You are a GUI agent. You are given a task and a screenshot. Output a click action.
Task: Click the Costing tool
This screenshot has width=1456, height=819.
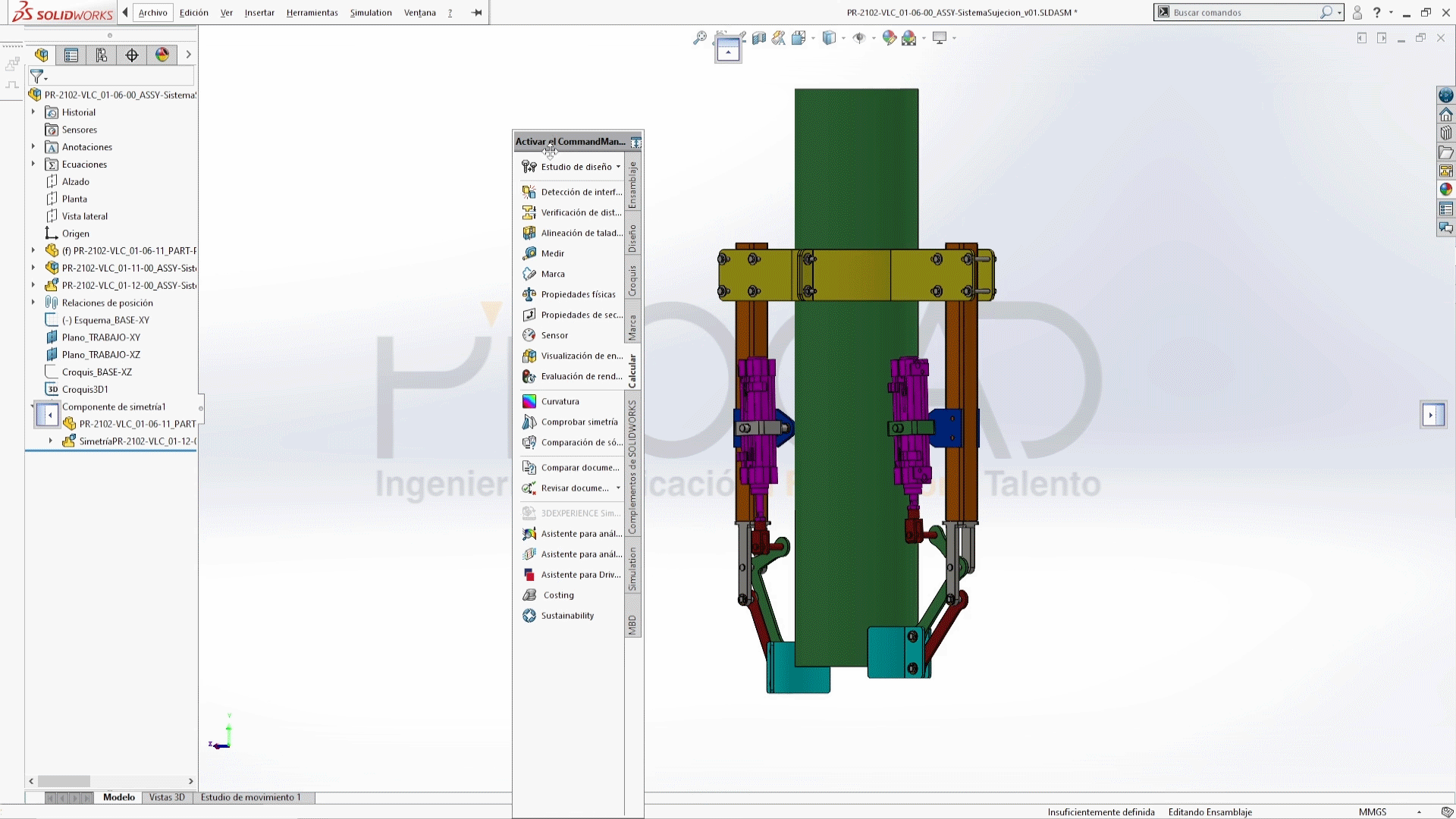click(548, 595)
